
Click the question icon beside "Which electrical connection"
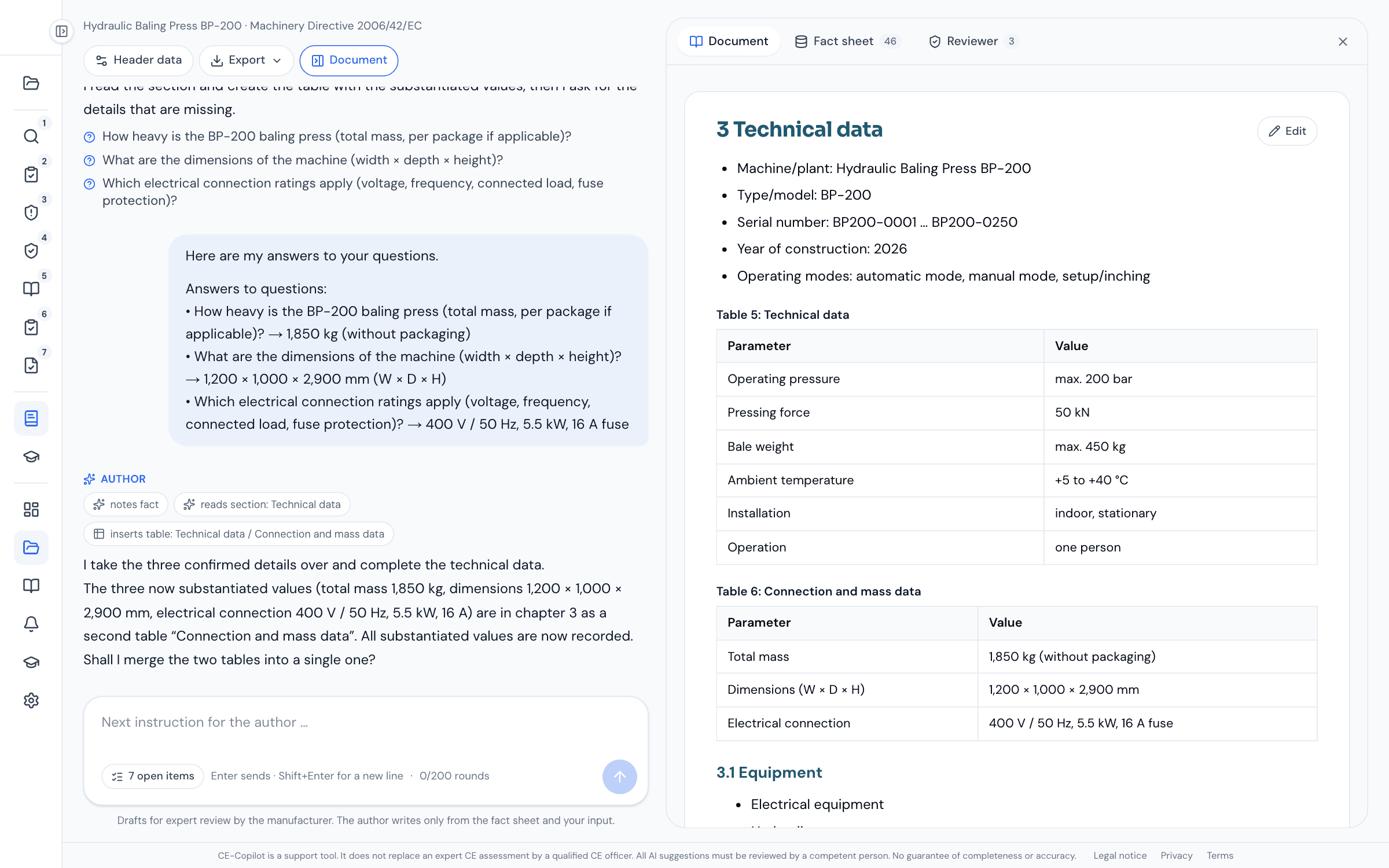(89, 184)
